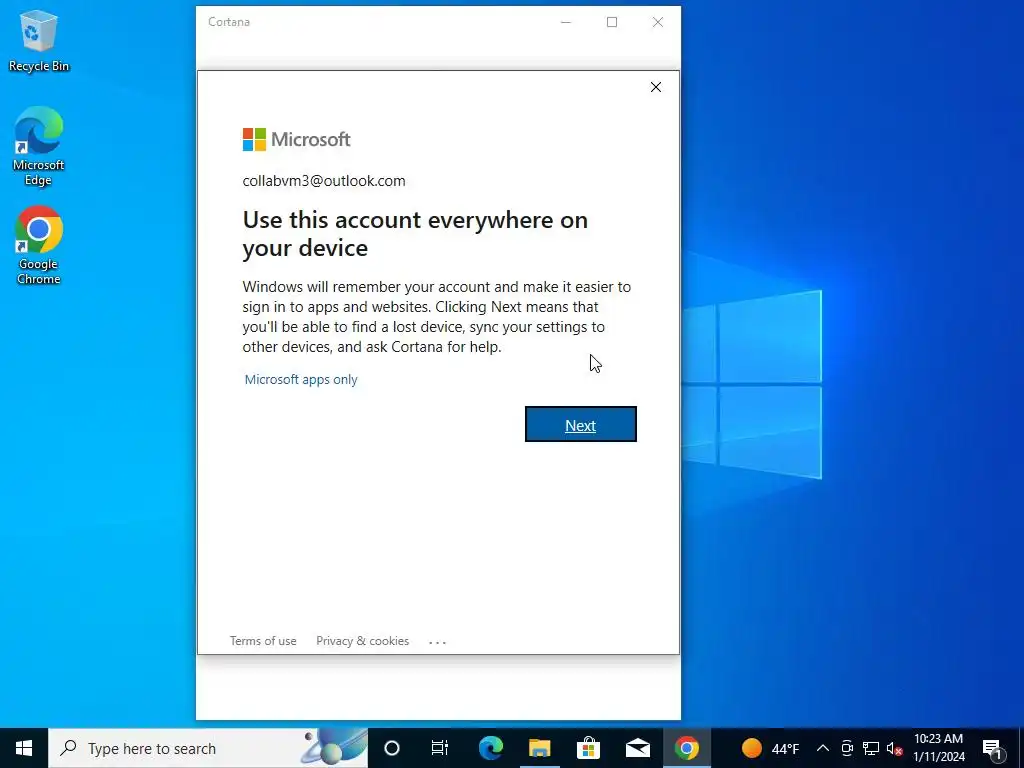This screenshot has height=768, width=1024.
Task: Minimize the Cortana window
Action: tap(566, 22)
